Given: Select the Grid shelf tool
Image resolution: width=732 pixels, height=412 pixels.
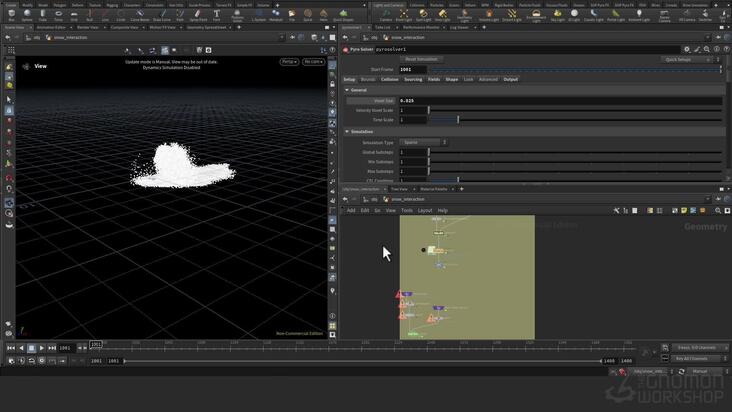Looking at the screenshot, I should (74, 15).
